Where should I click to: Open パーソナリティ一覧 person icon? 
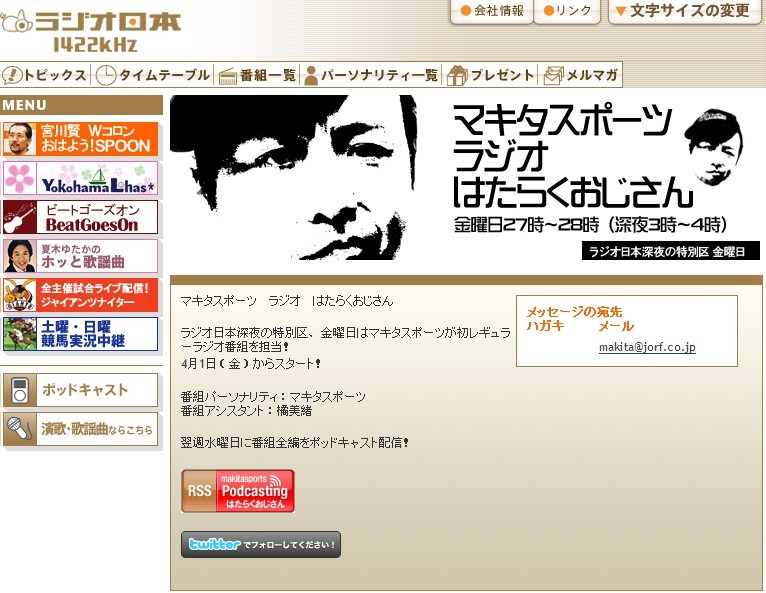[x=370, y=75]
